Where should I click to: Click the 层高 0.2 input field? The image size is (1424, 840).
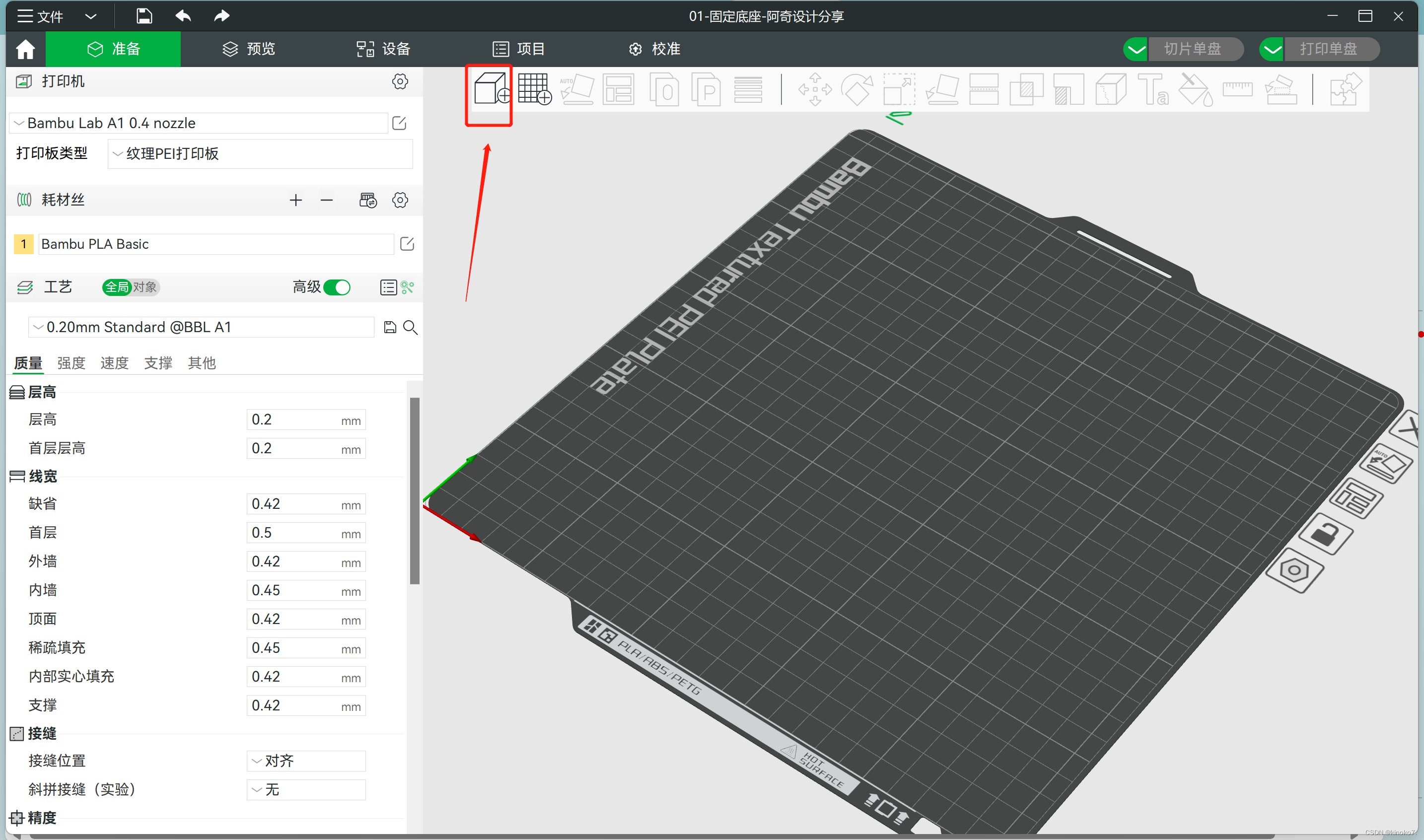[291, 420]
